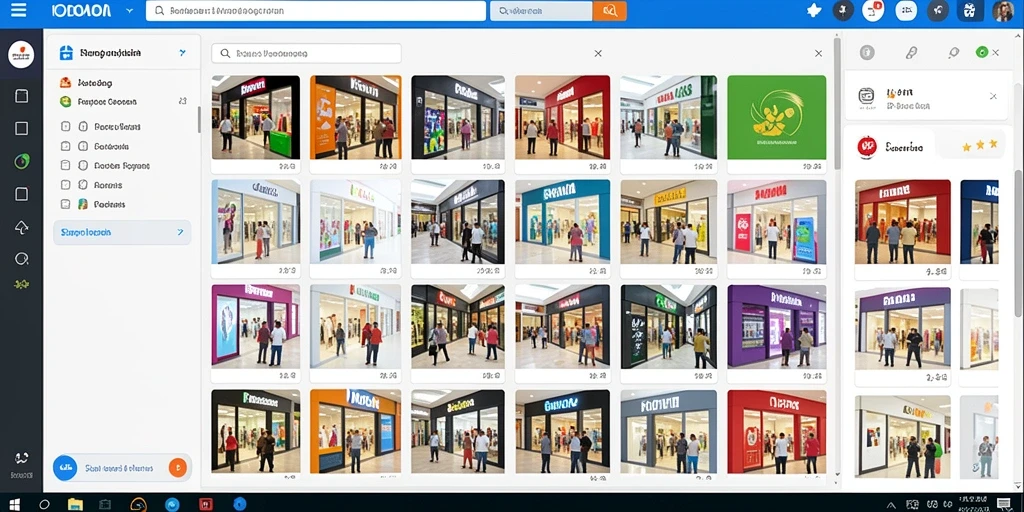Image resolution: width=1024 pixels, height=512 pixels.
Task: Click the orange search button in header
Action: 609,10
